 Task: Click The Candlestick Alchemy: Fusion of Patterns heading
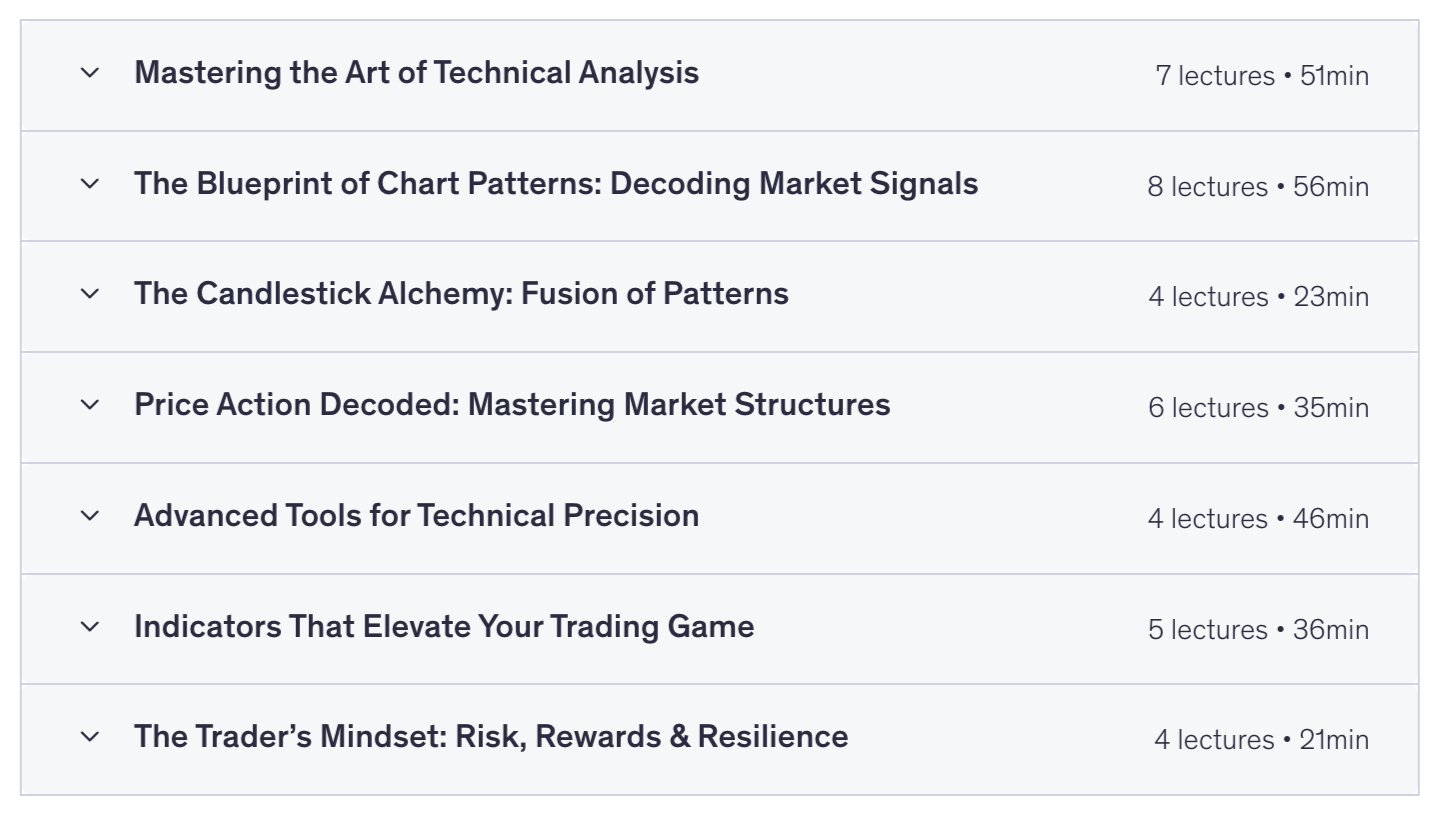(461, 295)
